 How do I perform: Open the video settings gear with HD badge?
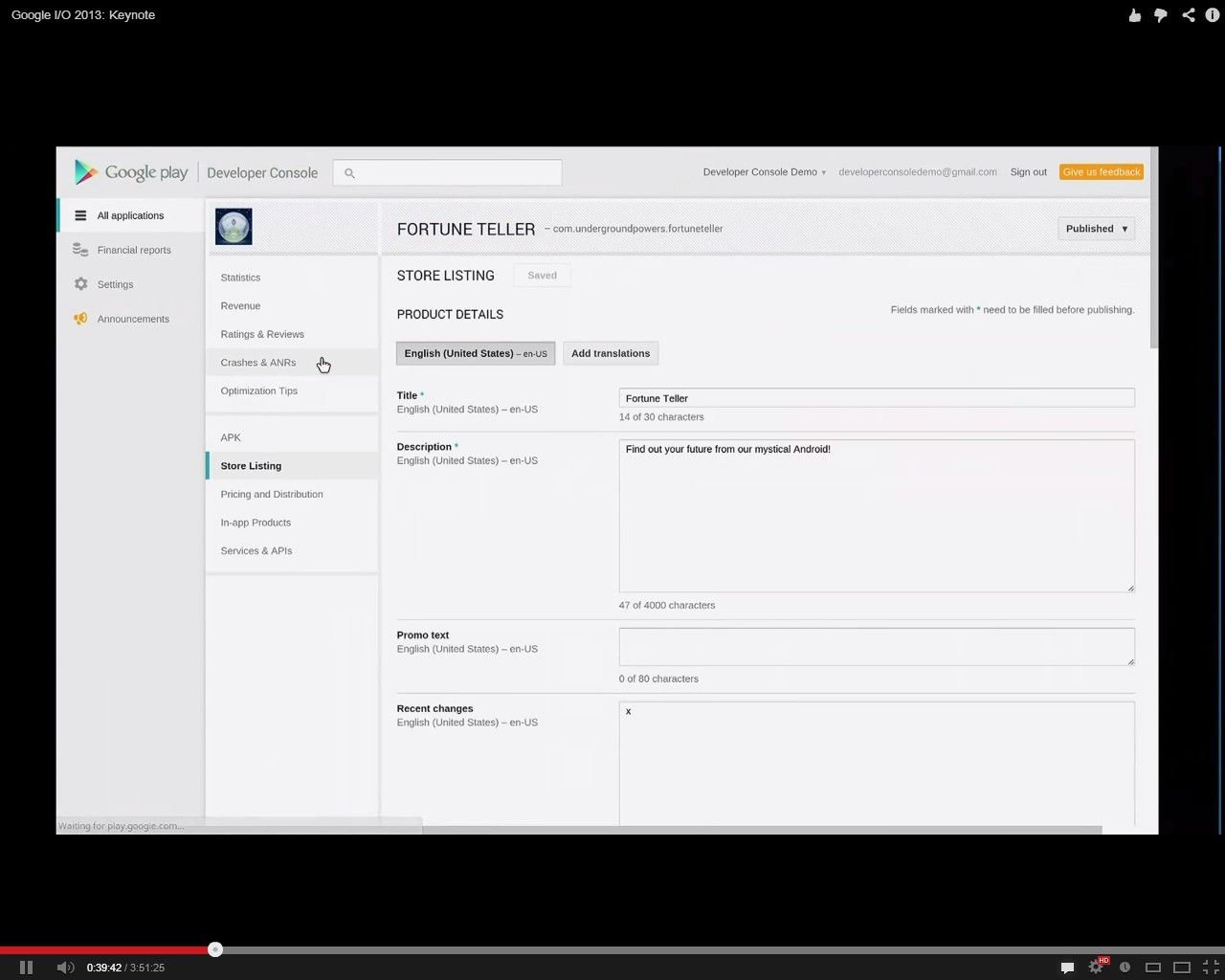[1097, 967]
